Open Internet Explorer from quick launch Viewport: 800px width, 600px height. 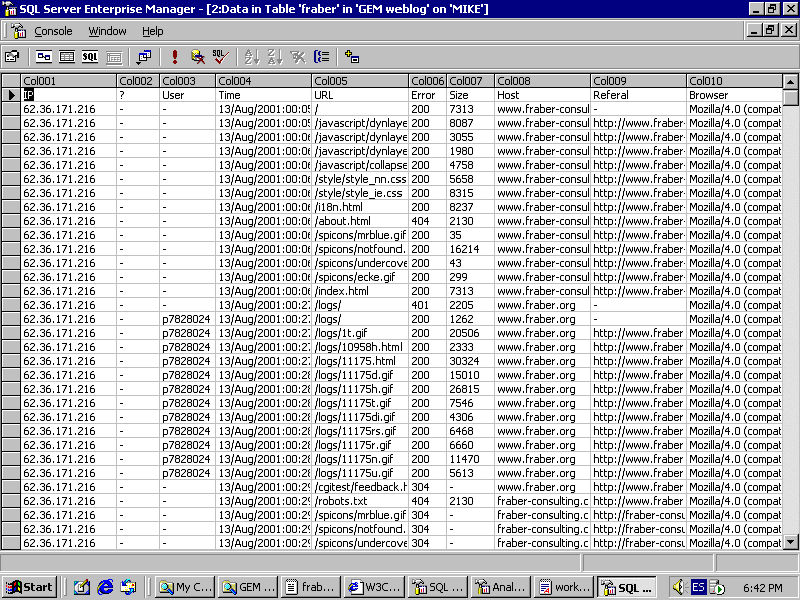[x=105, y=587]
